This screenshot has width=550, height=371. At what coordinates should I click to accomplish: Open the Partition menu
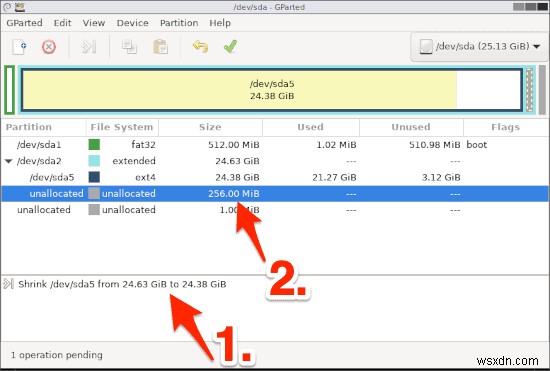coord(179,23)
